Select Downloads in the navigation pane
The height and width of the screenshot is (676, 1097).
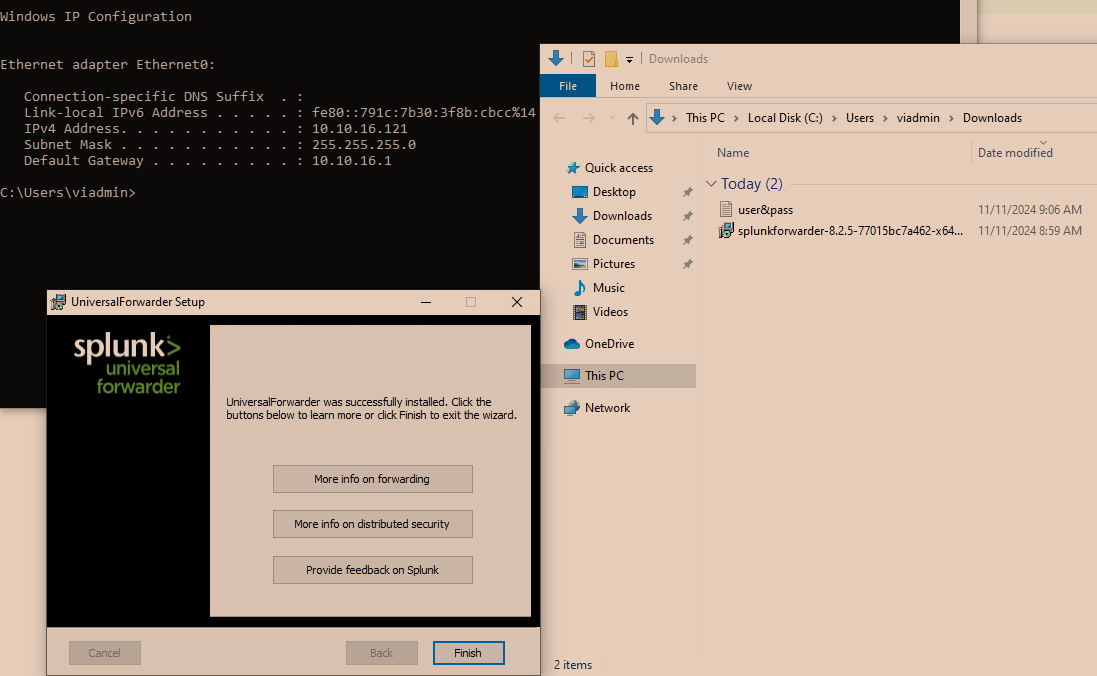point(622,216)
